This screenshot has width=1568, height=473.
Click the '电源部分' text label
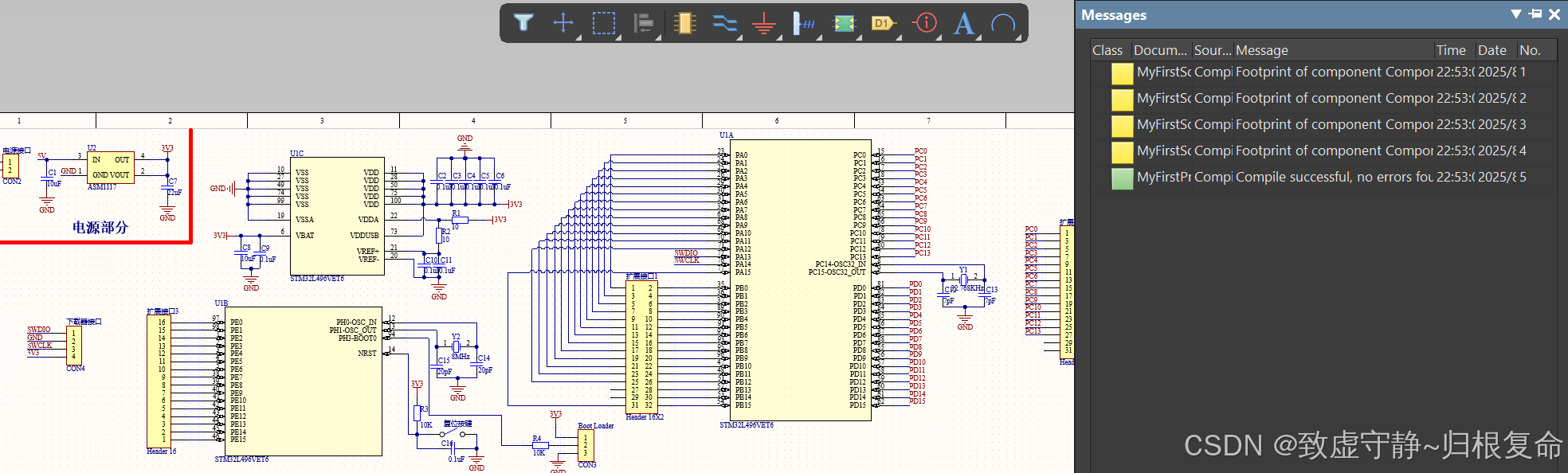coord(100,228)
